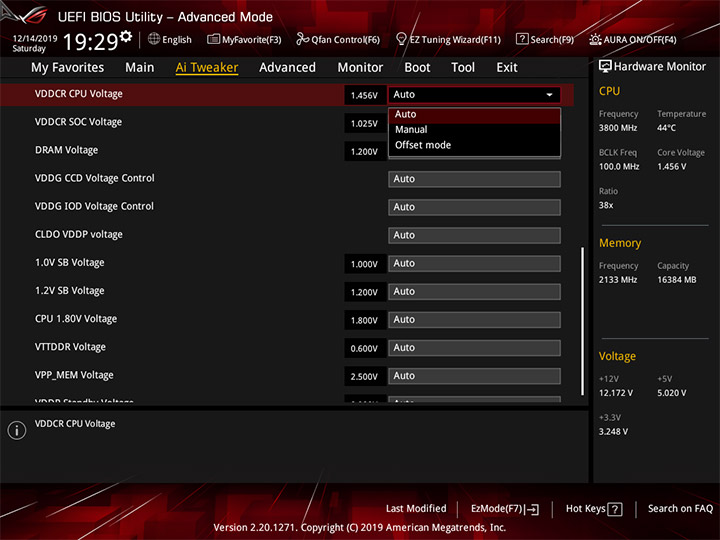Select the VDDCR CPU Voltage row label
This screenshot has width=720, height=540.
(79, 94)
